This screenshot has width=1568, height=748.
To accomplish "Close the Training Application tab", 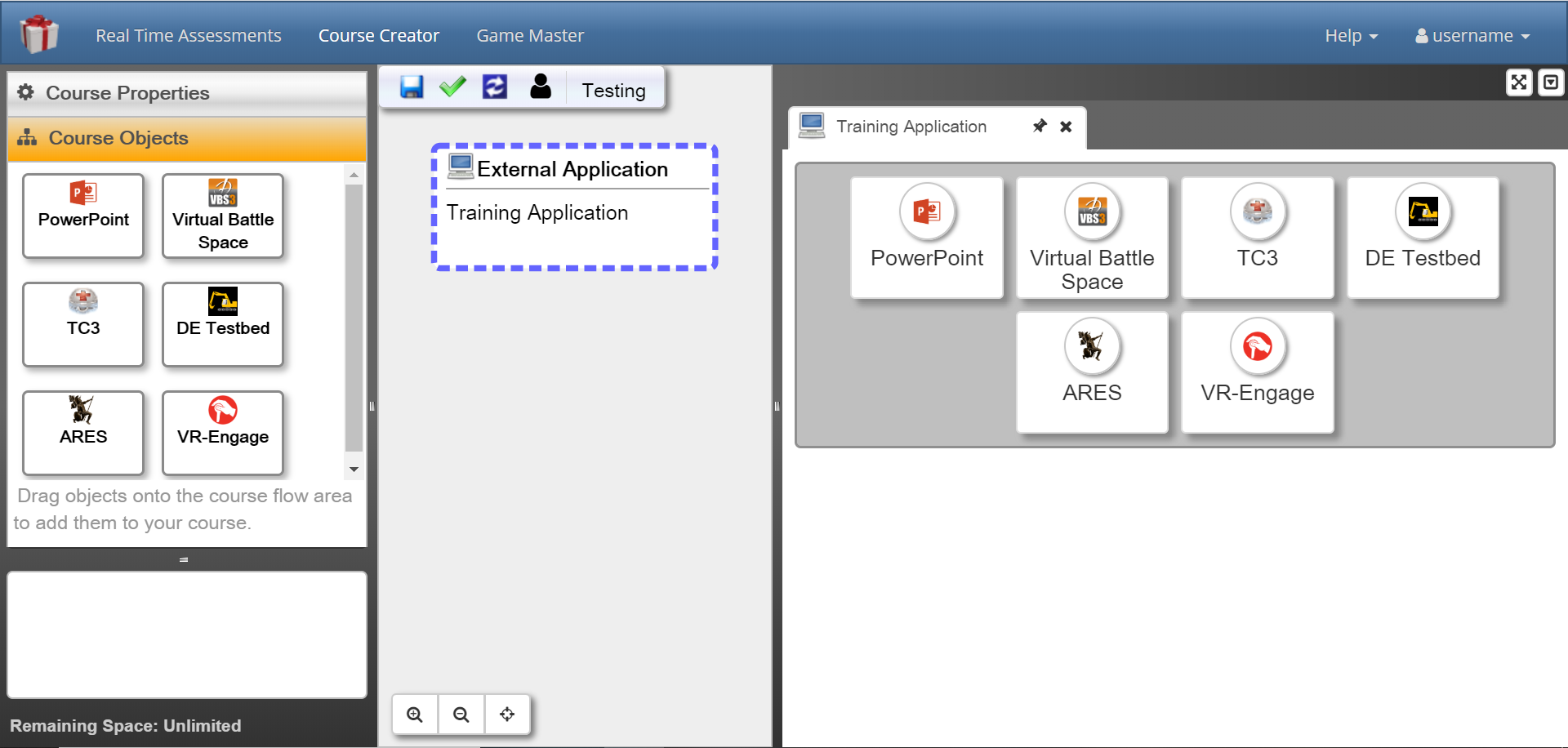I will [1066, 127].
